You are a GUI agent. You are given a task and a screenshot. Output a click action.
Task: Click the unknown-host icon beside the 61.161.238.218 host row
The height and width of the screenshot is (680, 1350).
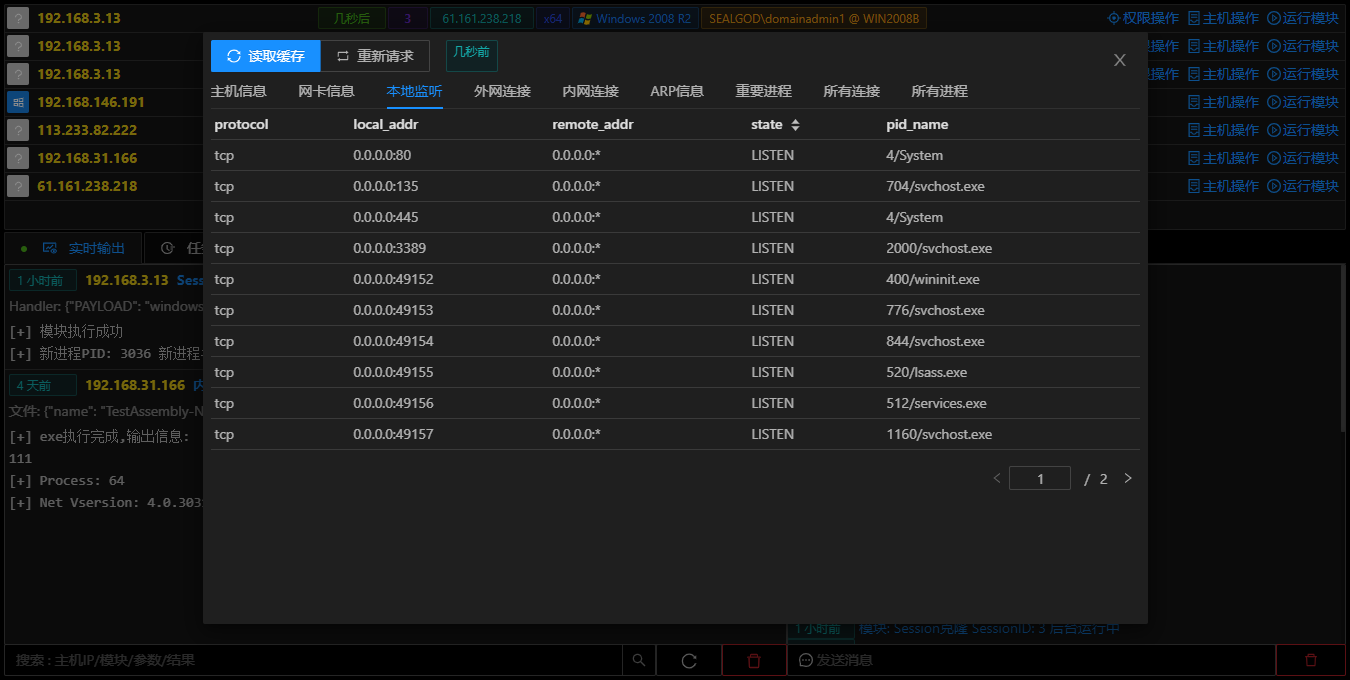click(18, 186)
